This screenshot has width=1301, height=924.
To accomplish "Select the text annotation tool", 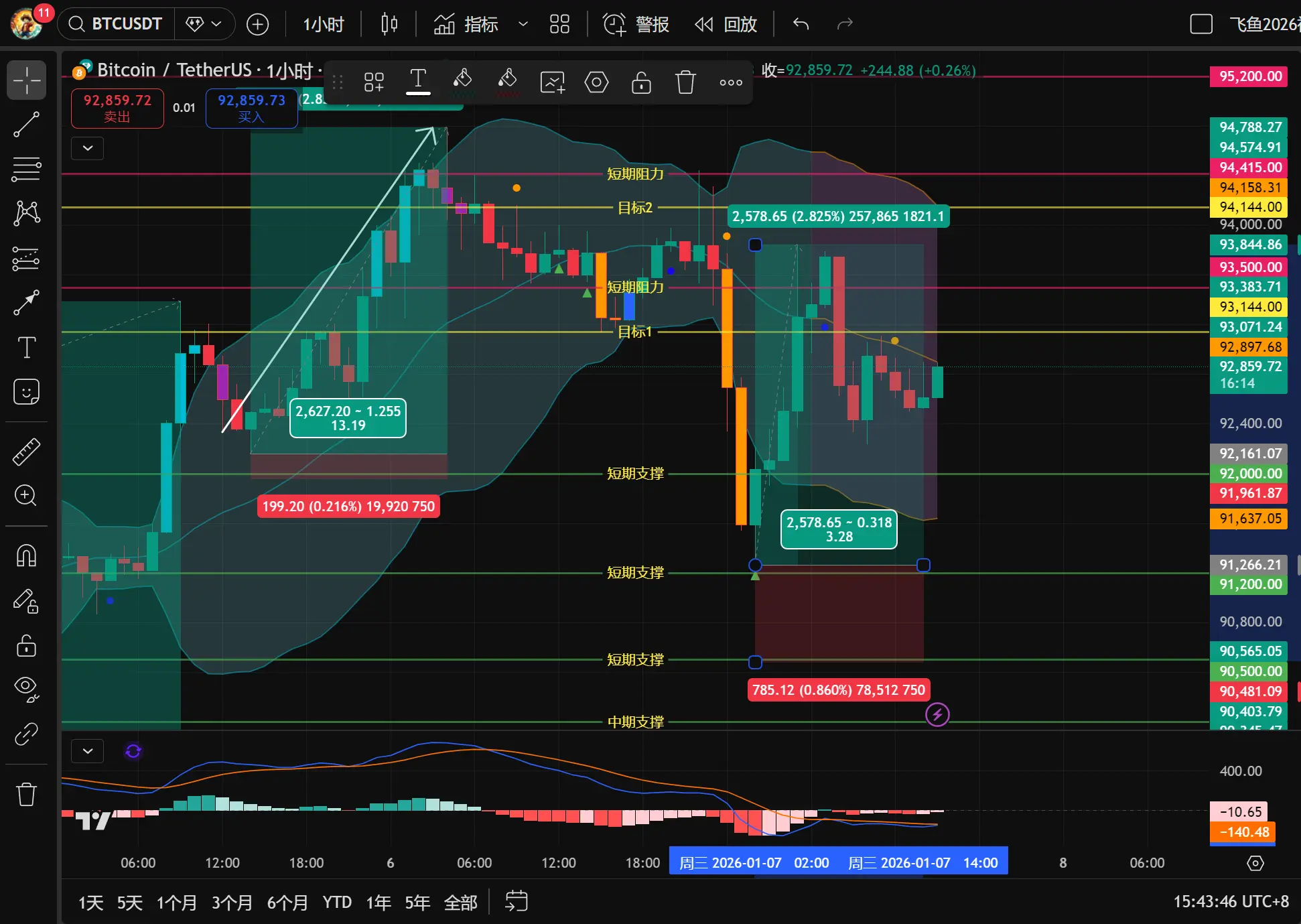I will pos(26,348).
